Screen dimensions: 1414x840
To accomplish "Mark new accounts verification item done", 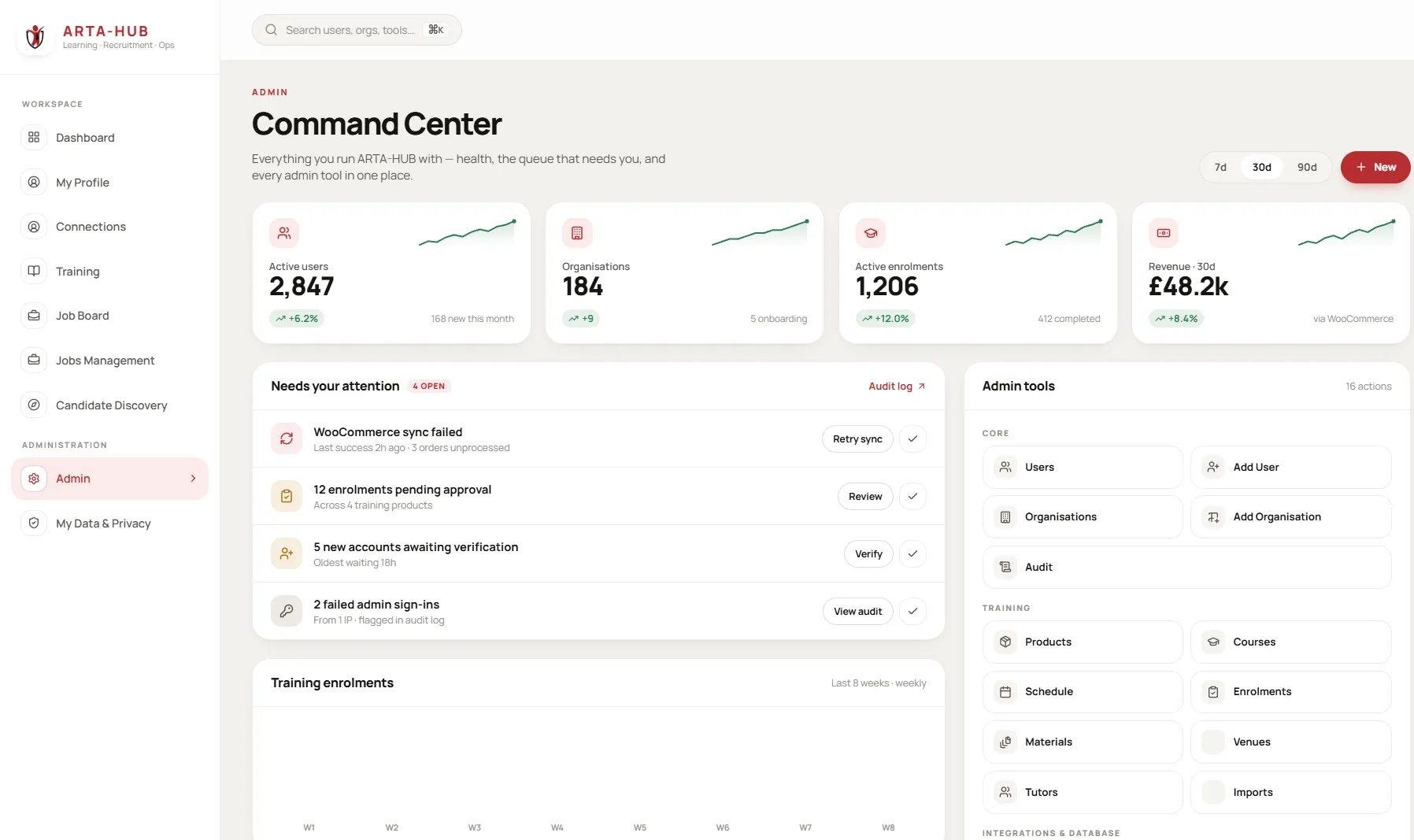I will coord(912,553).
